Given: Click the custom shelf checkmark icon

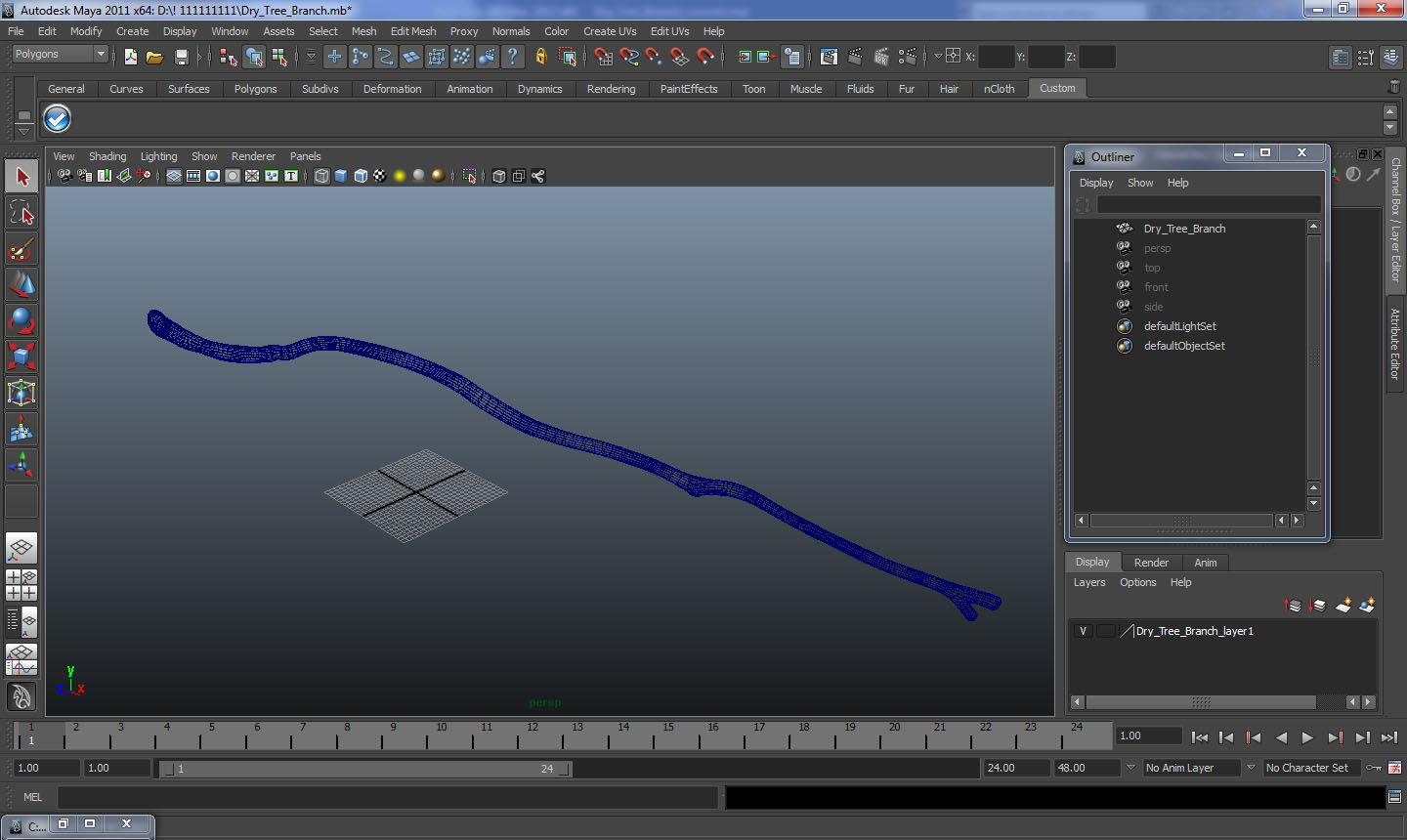Looking at the screenshot, I should tap(58, 119).
